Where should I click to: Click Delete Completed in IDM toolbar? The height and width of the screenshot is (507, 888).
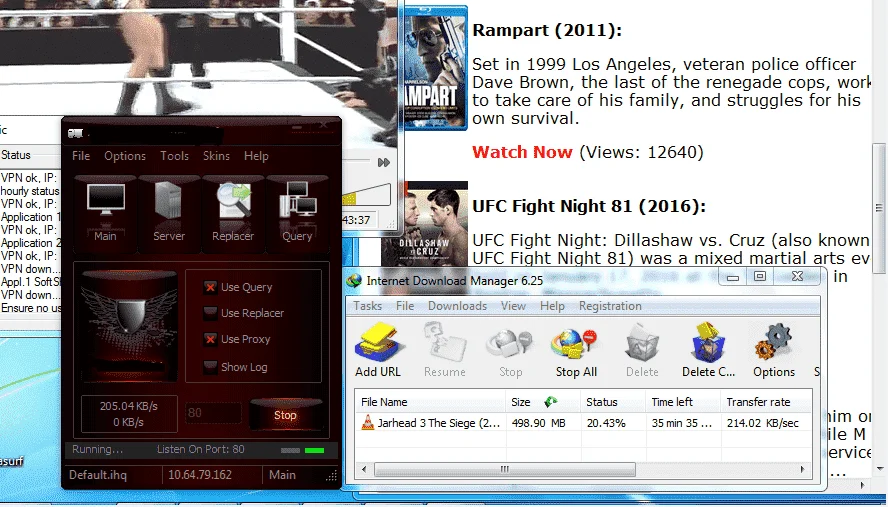click(708, 350)
